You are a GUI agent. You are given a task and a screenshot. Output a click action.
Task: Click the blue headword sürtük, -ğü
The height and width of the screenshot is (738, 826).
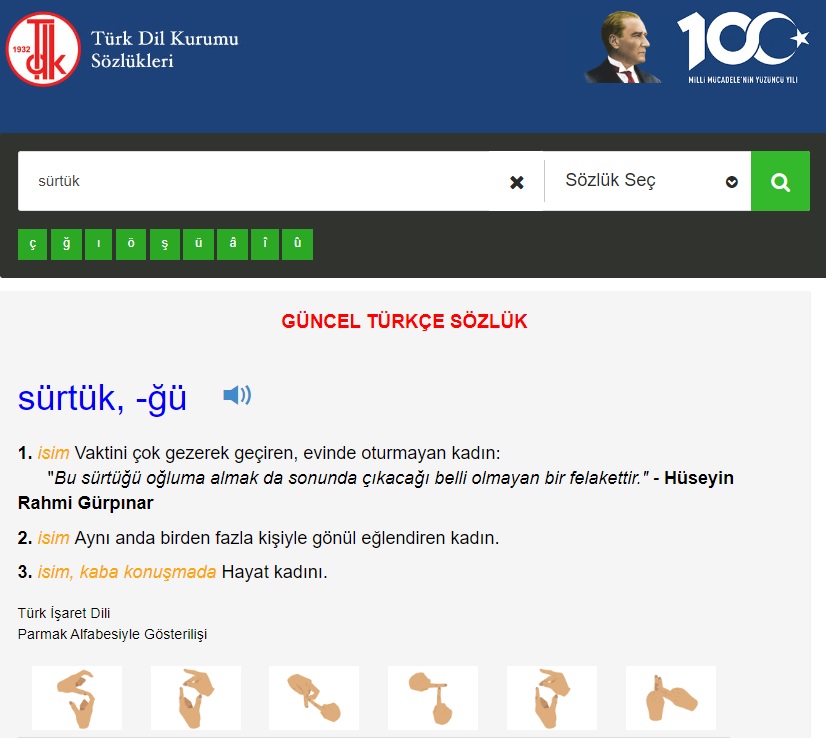click(x=102, y=397)
